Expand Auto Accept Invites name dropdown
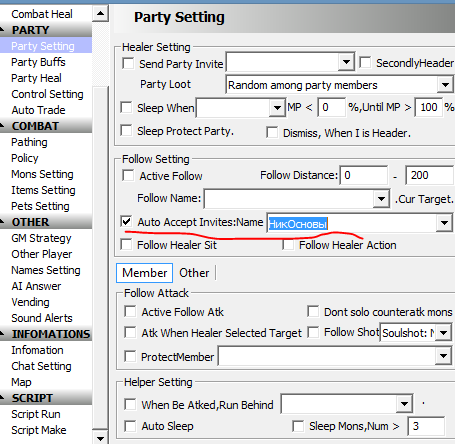The image size is (455, 444). click(x=444, y=223)
